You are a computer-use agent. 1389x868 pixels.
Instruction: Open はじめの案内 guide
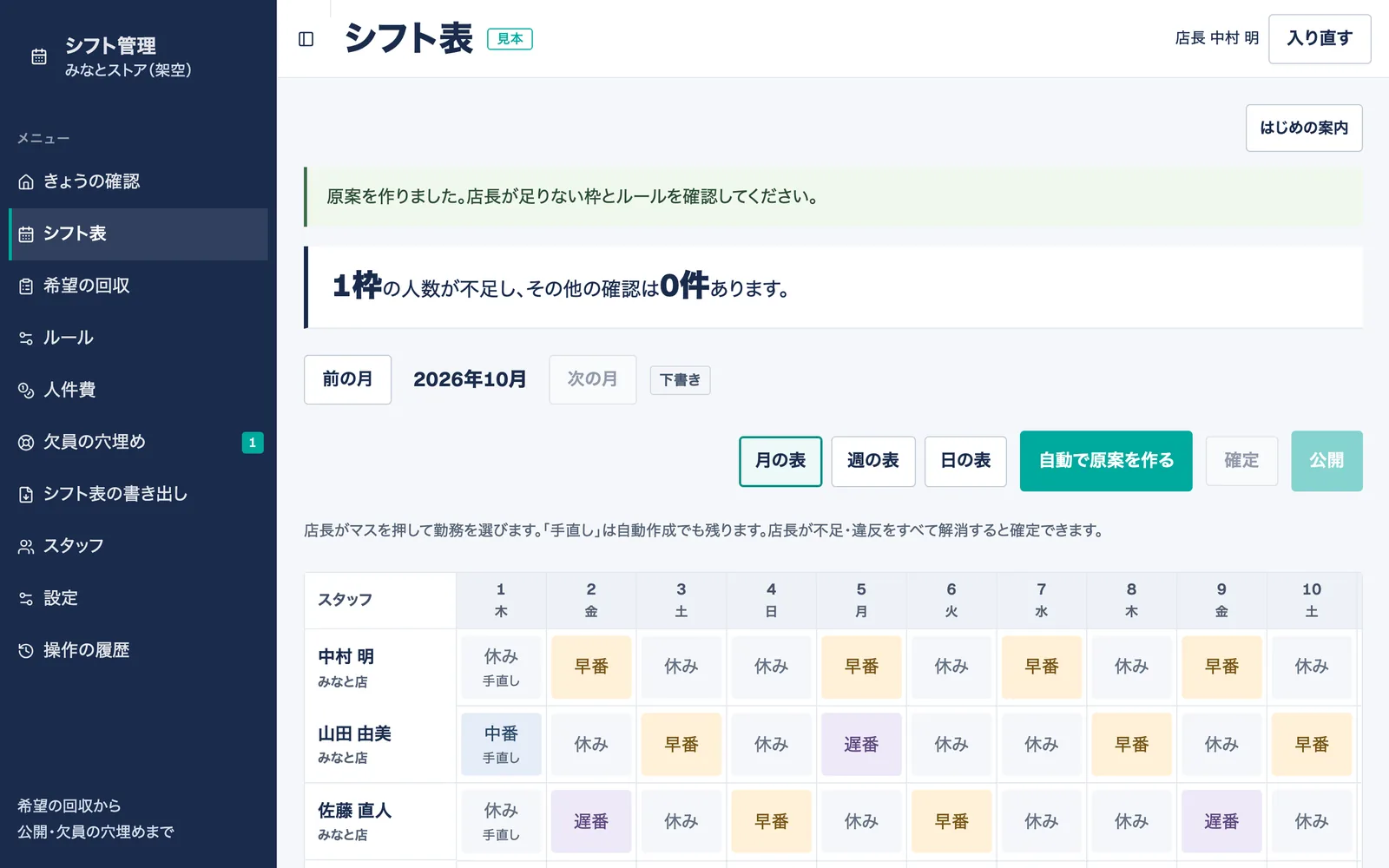pyautogui.click(x=1304, y=128)
